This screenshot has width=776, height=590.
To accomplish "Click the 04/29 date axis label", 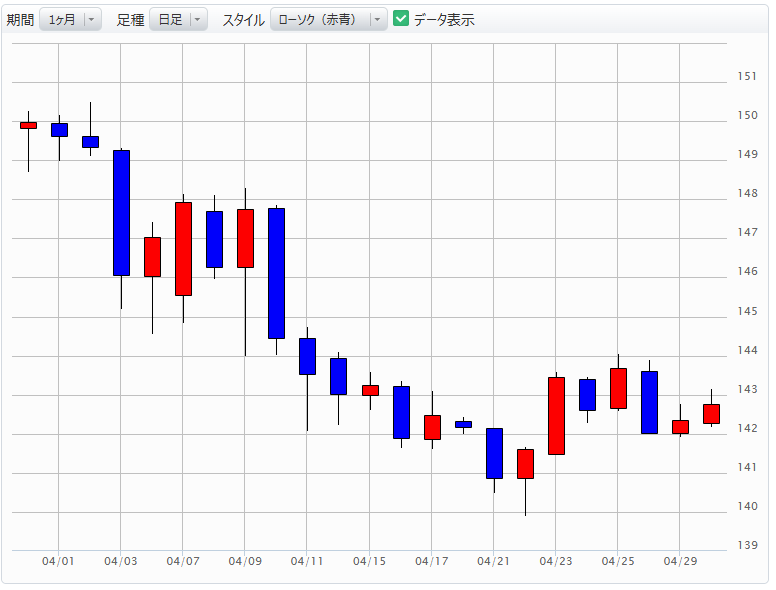I will (x=680, y=561).
